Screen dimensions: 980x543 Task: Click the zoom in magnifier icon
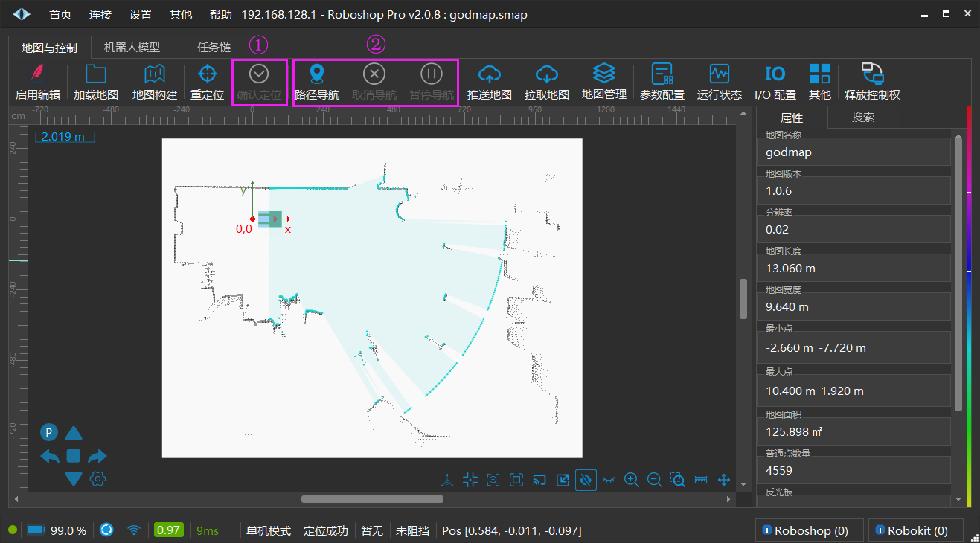tap(631, 480)
